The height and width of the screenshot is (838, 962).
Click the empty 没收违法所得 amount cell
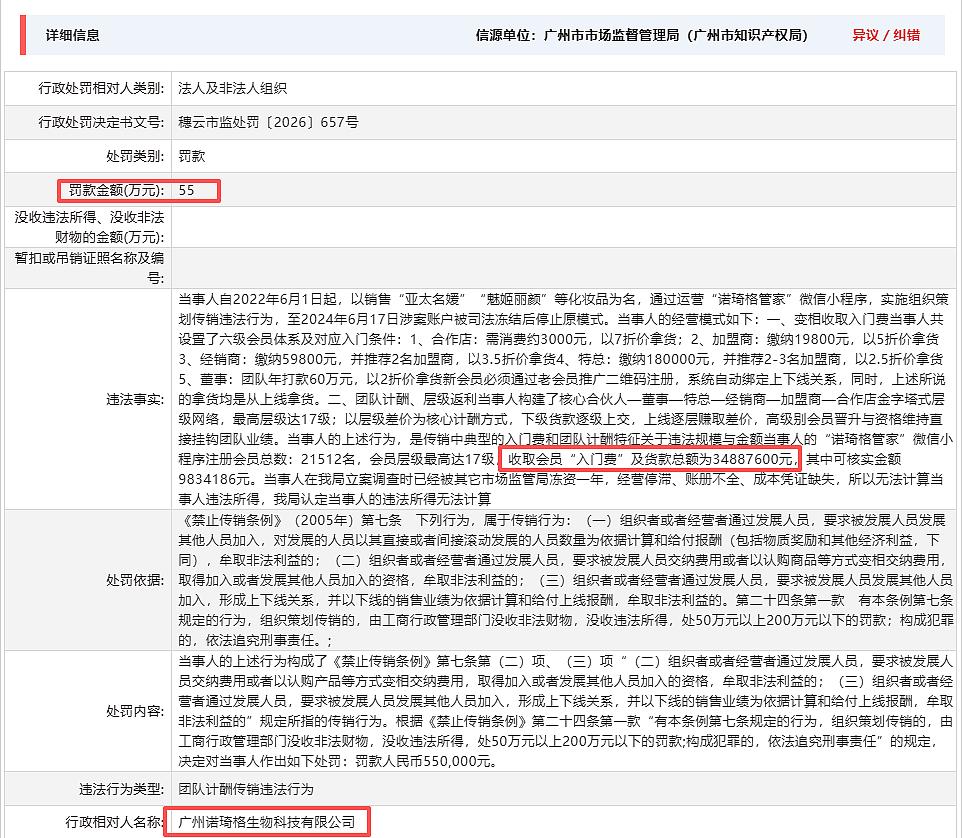click(564, 227)
